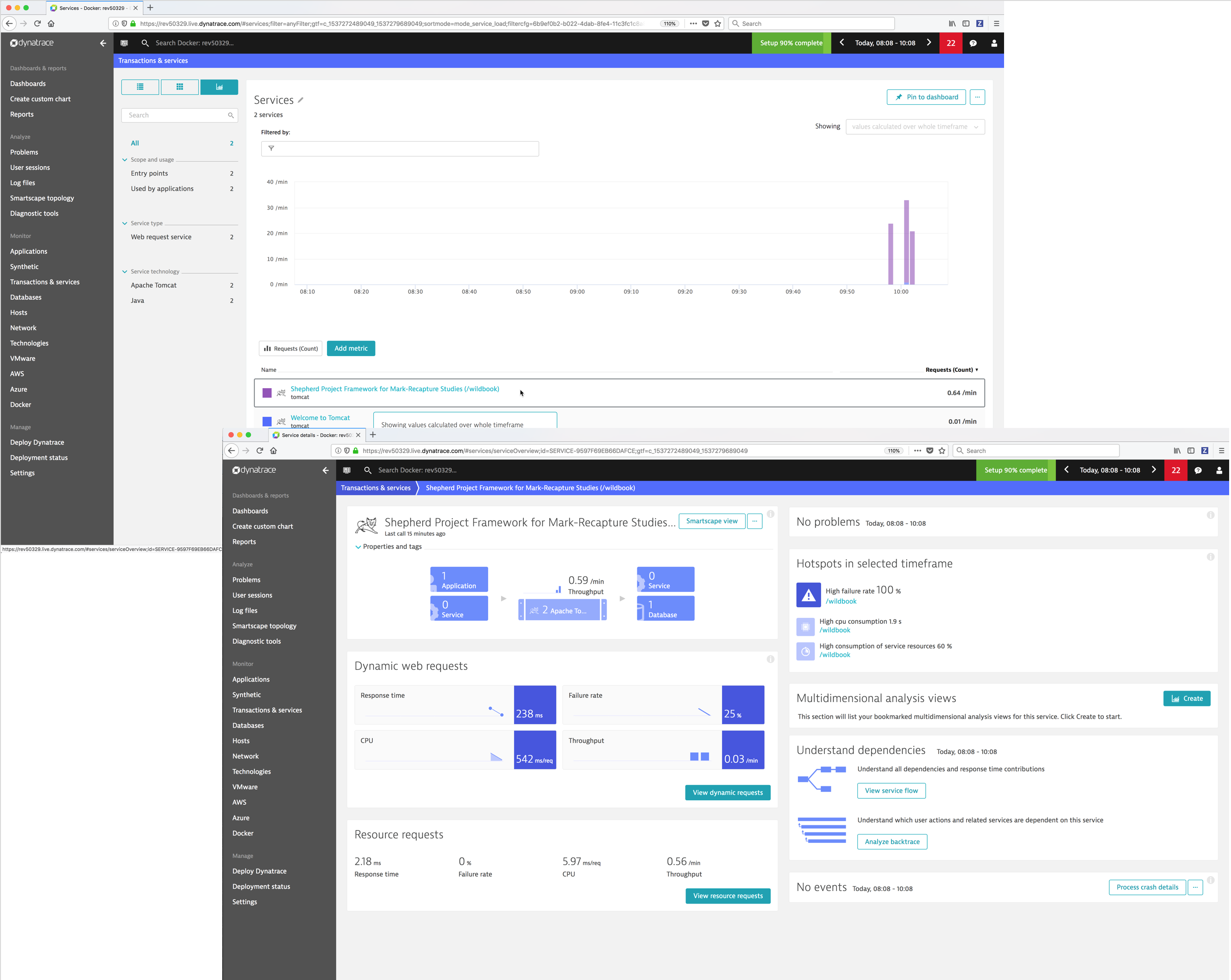The width and height of the screenshot is (1231, 980).
Task: Collapse the Service type filter group
Action: pos(125,223)
